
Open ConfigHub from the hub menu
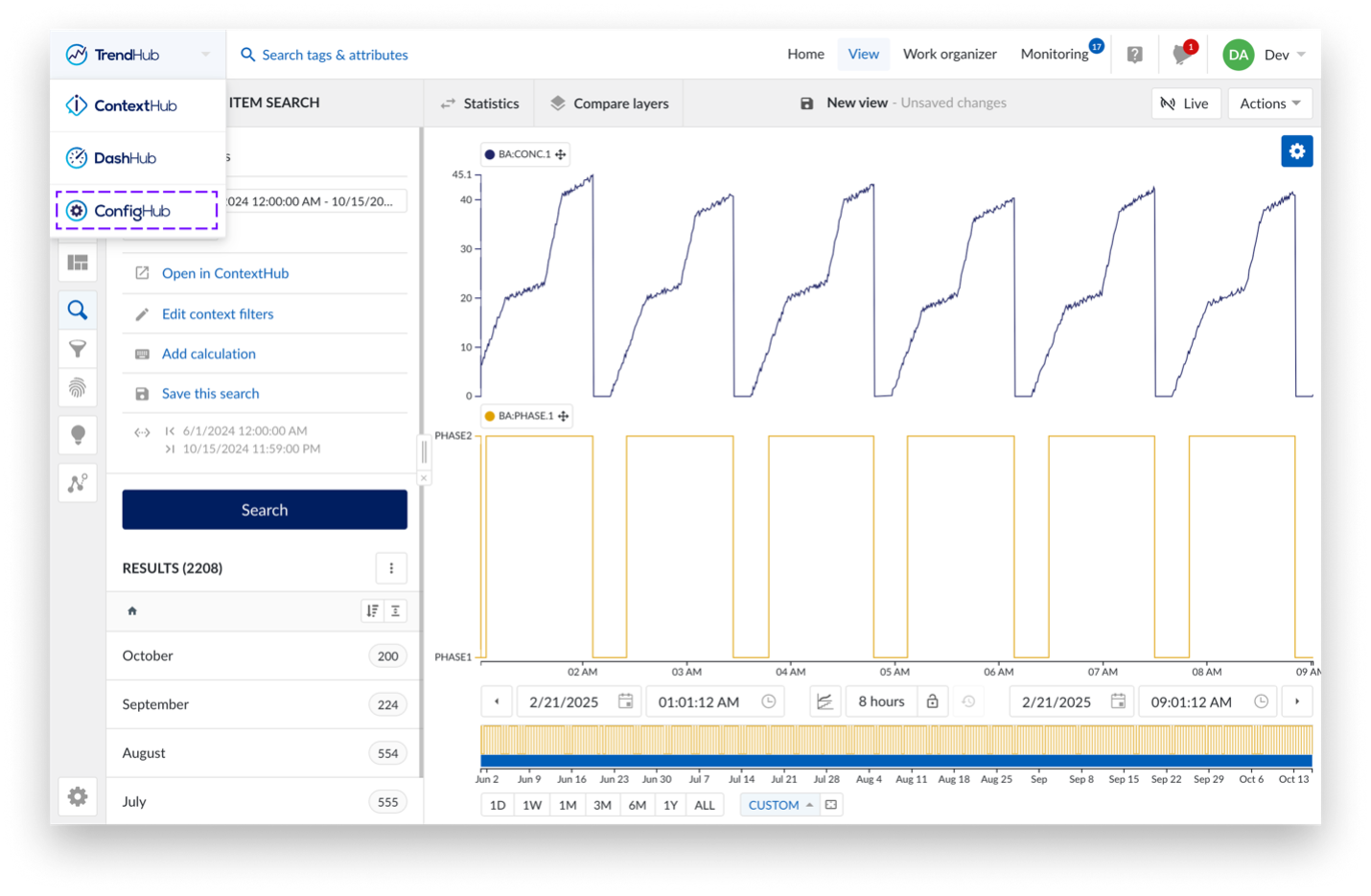pyautogui.click(x=134, y=211)
